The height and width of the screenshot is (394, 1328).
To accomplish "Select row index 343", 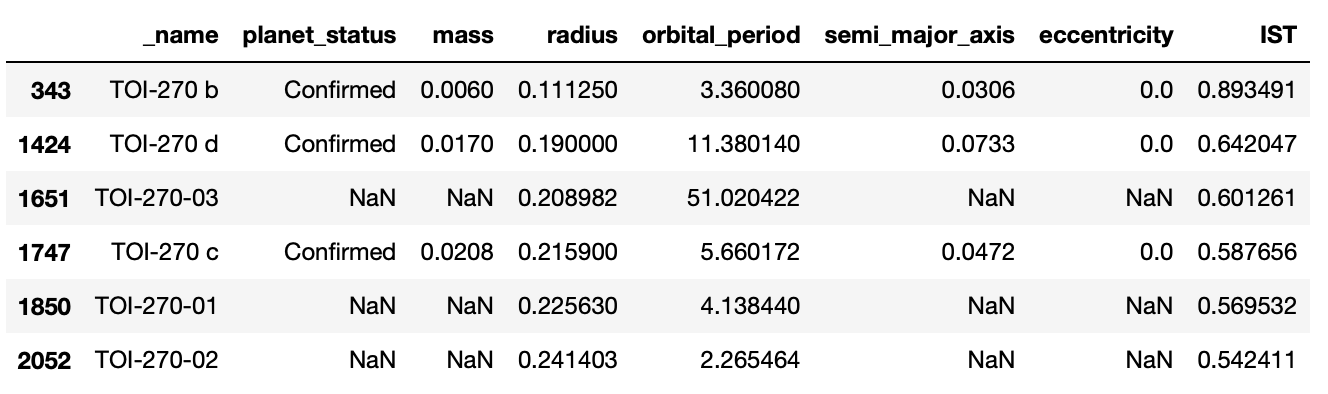I will pos(51,90).
